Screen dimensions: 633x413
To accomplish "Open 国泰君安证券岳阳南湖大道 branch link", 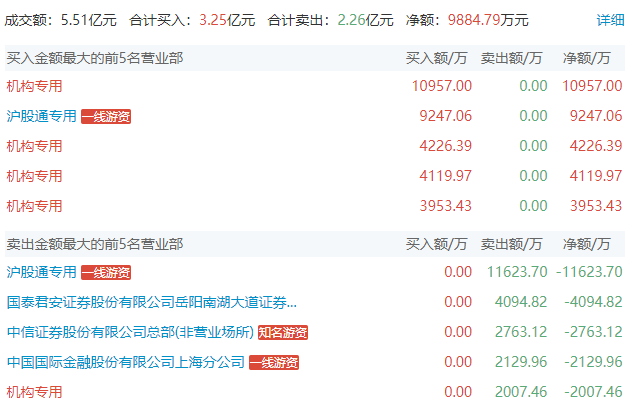I will pos(152,302).
